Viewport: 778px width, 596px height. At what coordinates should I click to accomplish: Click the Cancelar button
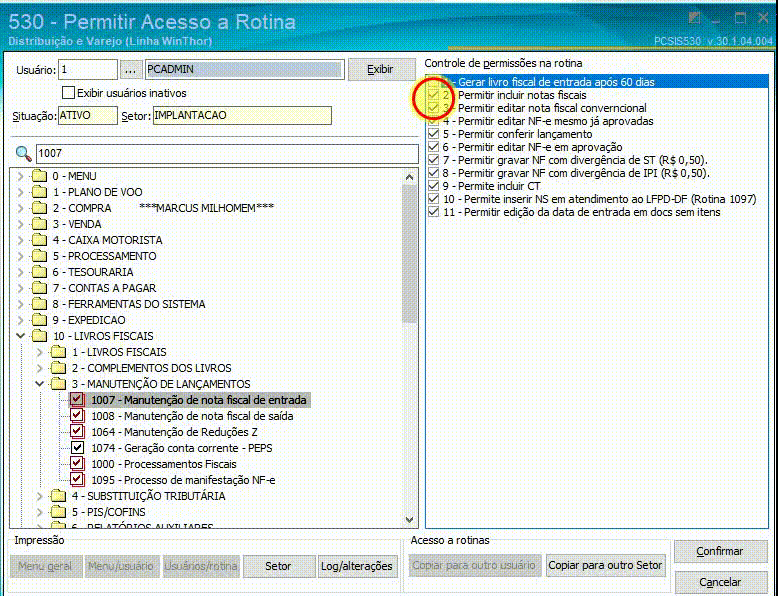pyautogui.click(x=720, y=582)
